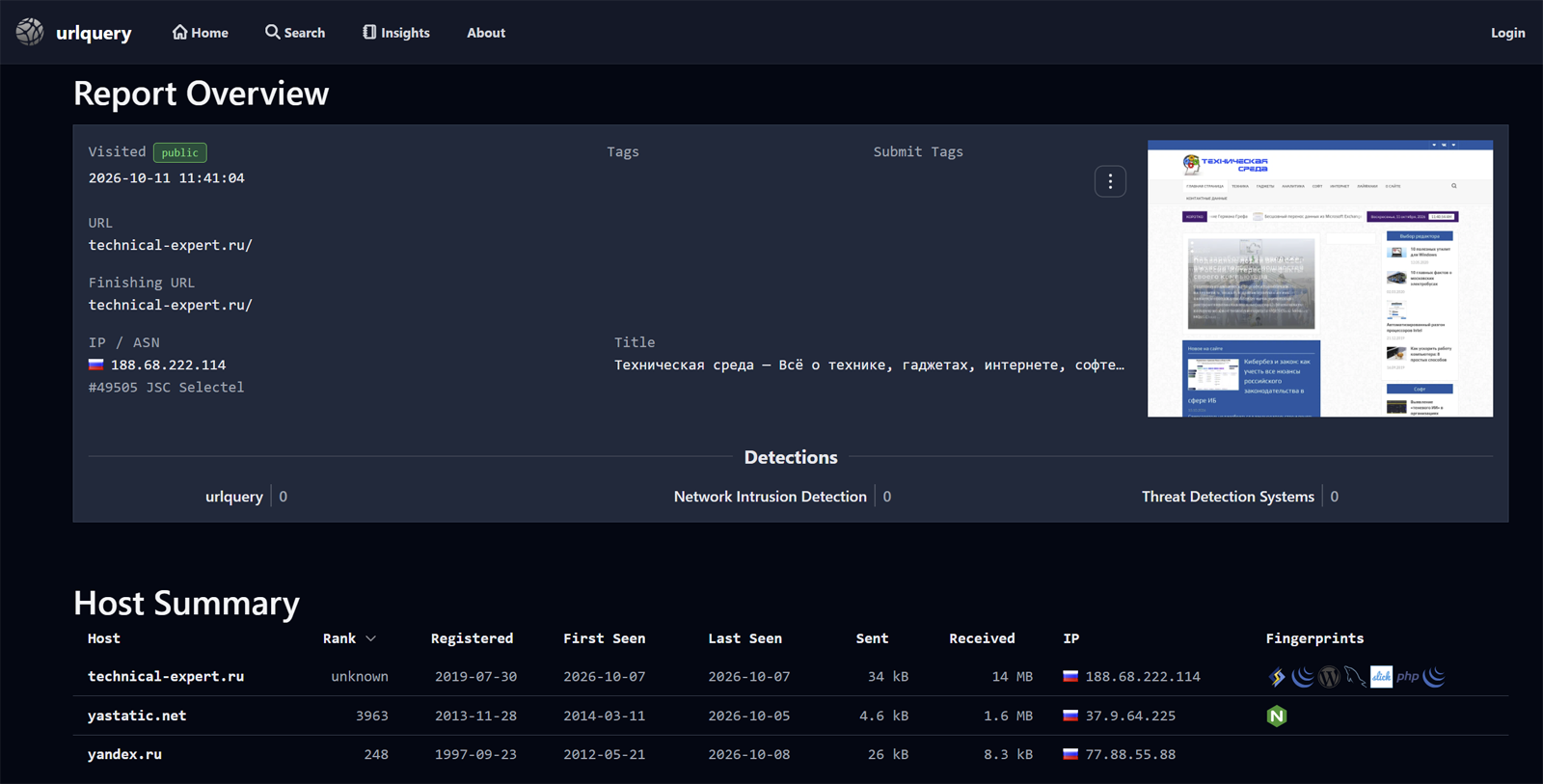This screenshot has height=784, width=1543.
Task: Click the visited timestamp 2026-10-11 11:41:04
Action: click(x=167, y=177)
